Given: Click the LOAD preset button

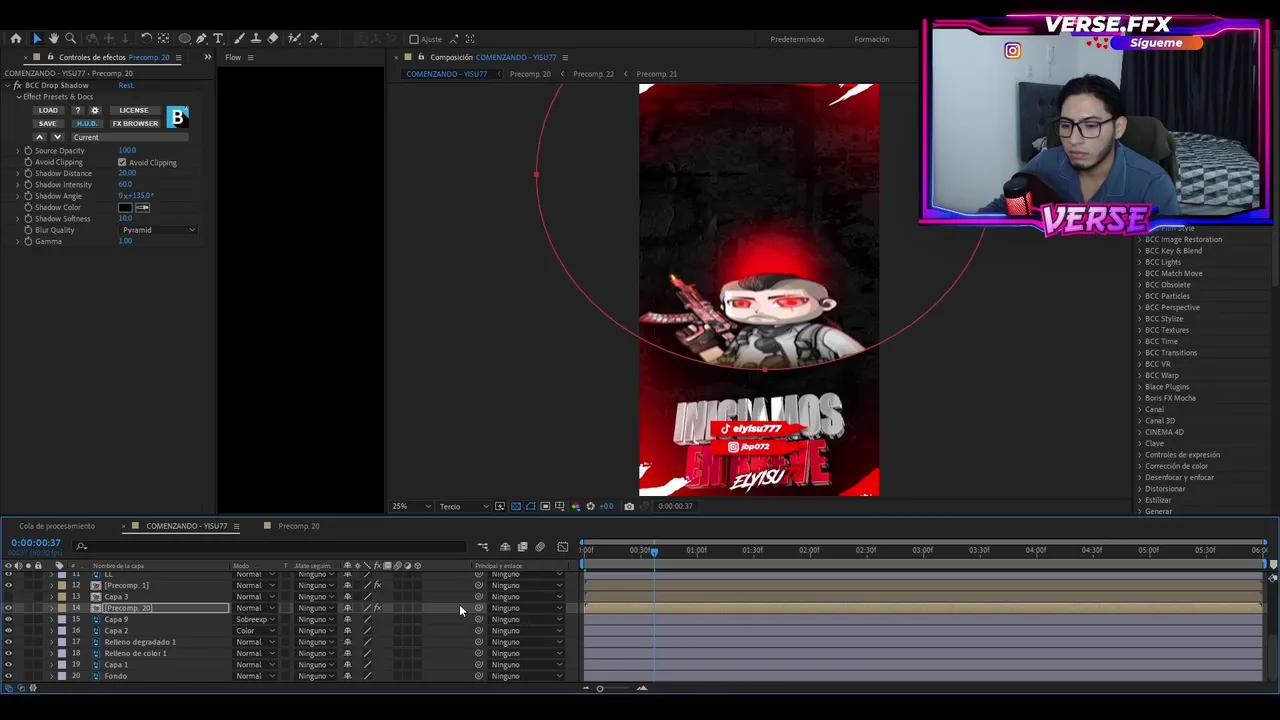Looking at the screenshot, I should pyautogui.click(x=48, y=110).
